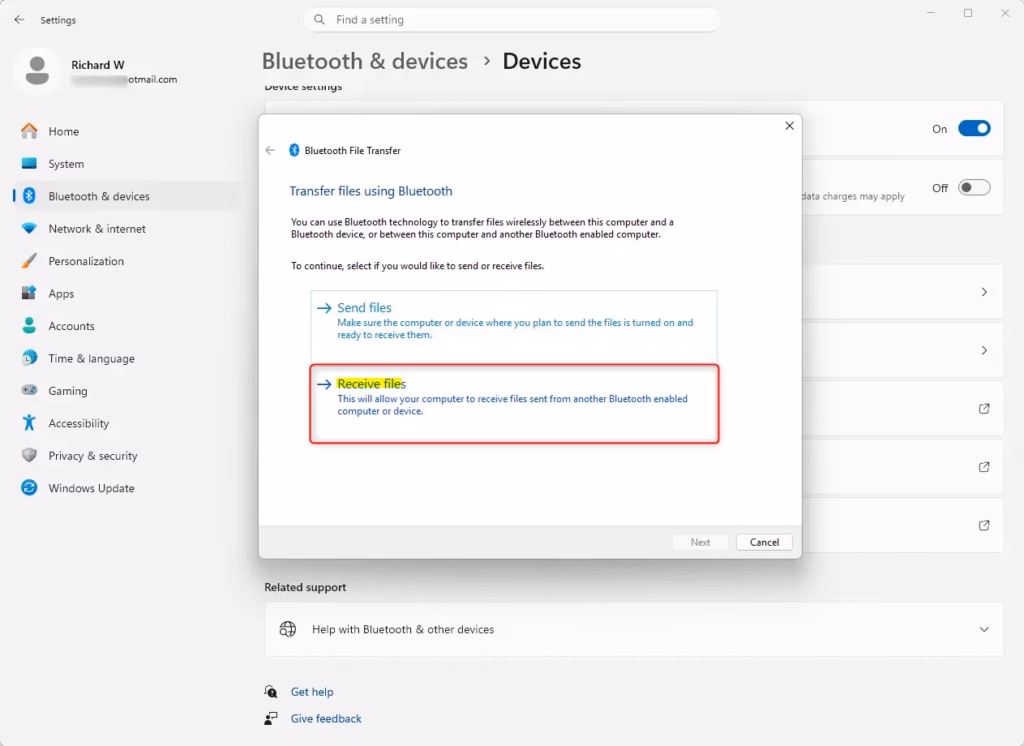Minimize the Settings window
Screen dimensions: 1024x746
[931, 13]
